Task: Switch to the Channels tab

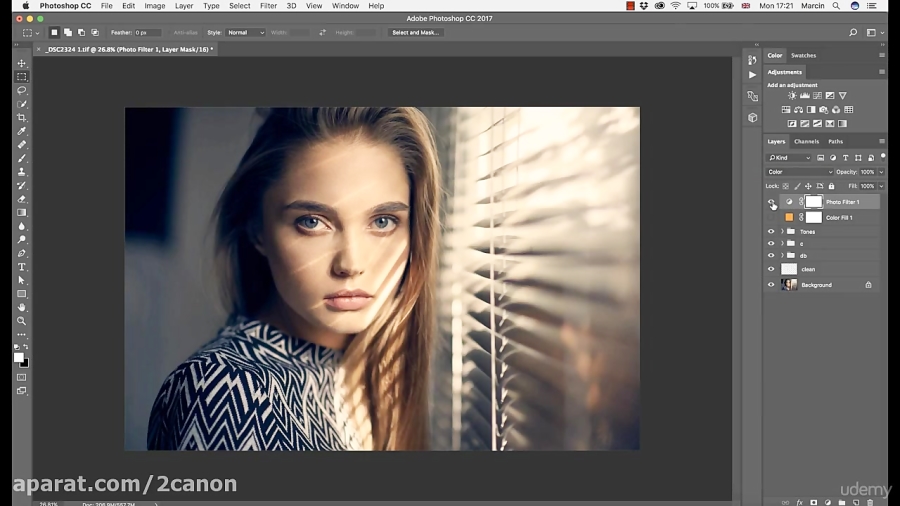Action: click(x=806, y=142)
